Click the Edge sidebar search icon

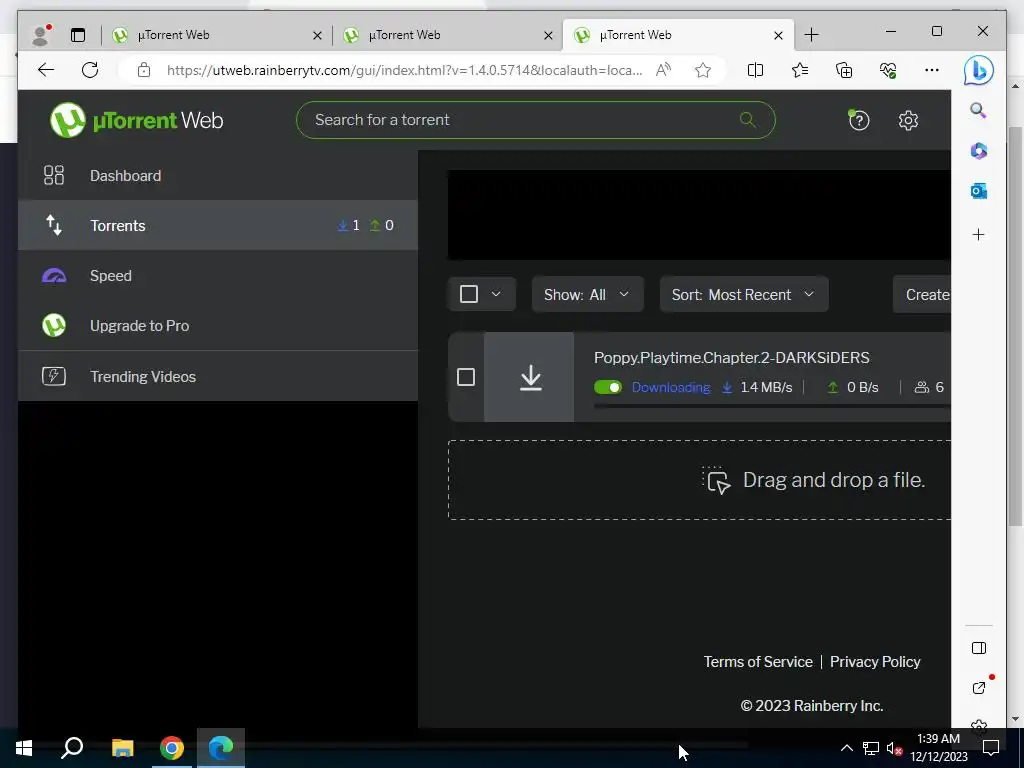coord(978,110)
